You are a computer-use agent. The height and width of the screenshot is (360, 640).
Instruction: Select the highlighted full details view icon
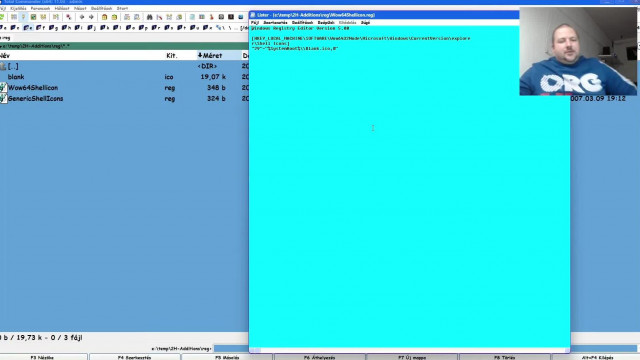[x=23, y=17]
